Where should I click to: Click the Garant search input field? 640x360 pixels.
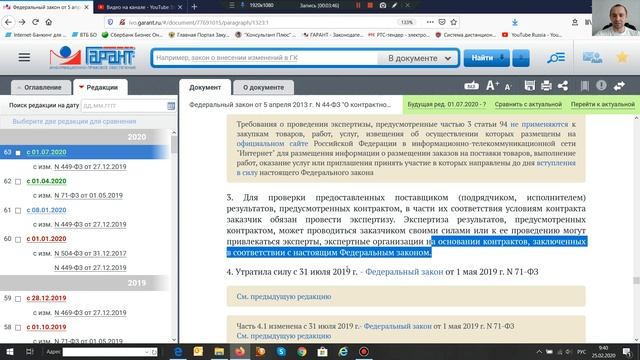(x=265, y=58)
